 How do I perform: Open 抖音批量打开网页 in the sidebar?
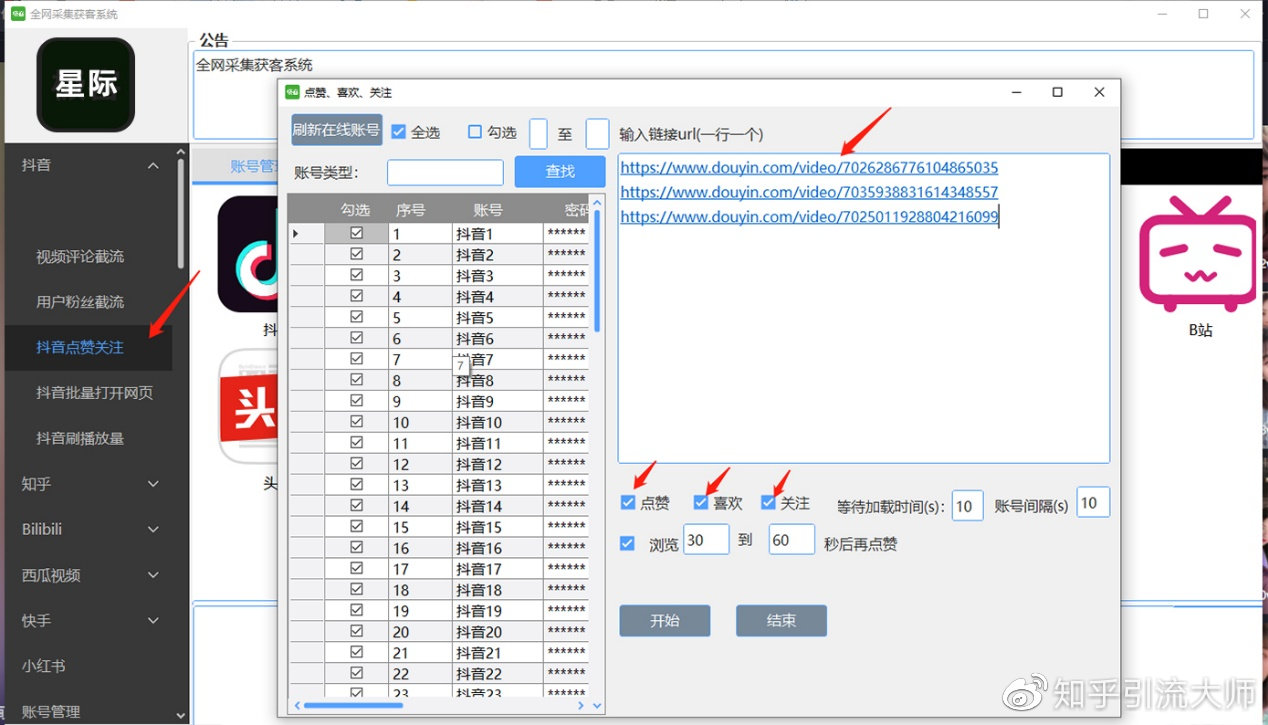click(x=94, y=393)
